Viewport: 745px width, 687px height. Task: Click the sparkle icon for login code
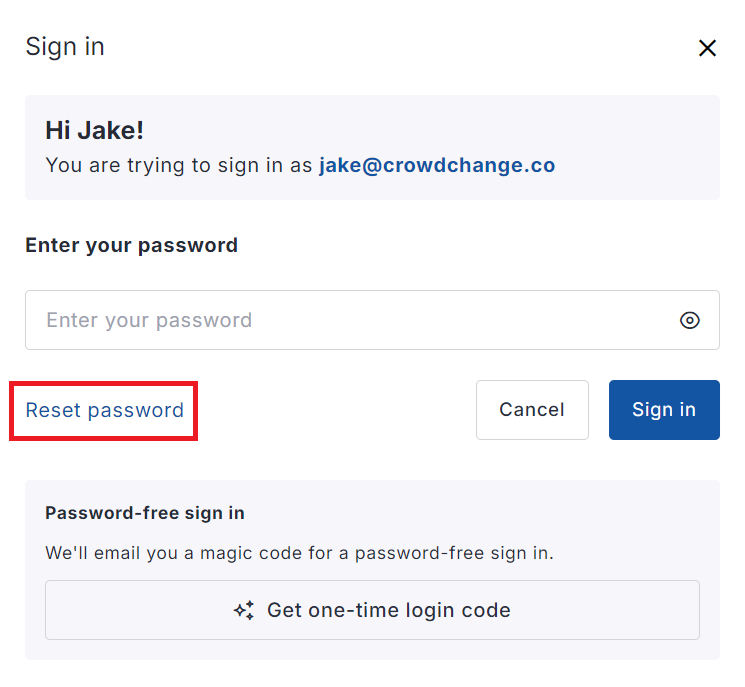[244, 610]
